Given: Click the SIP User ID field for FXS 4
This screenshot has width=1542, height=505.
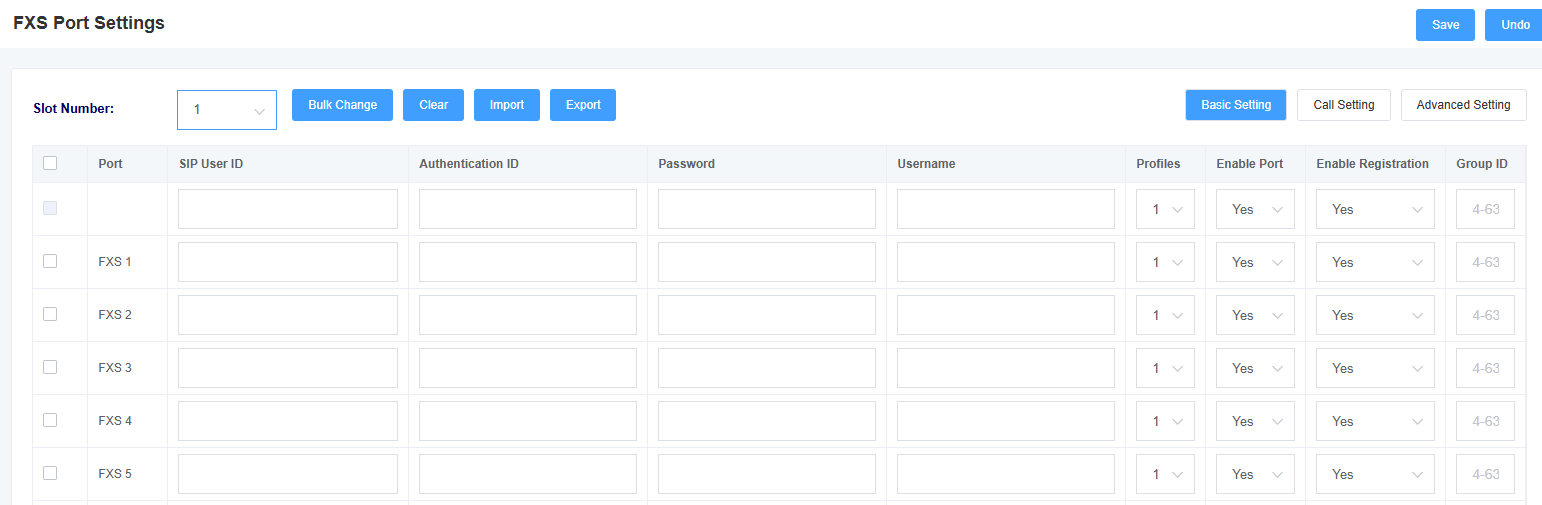Looking at the screenshot, I should 288,421.
